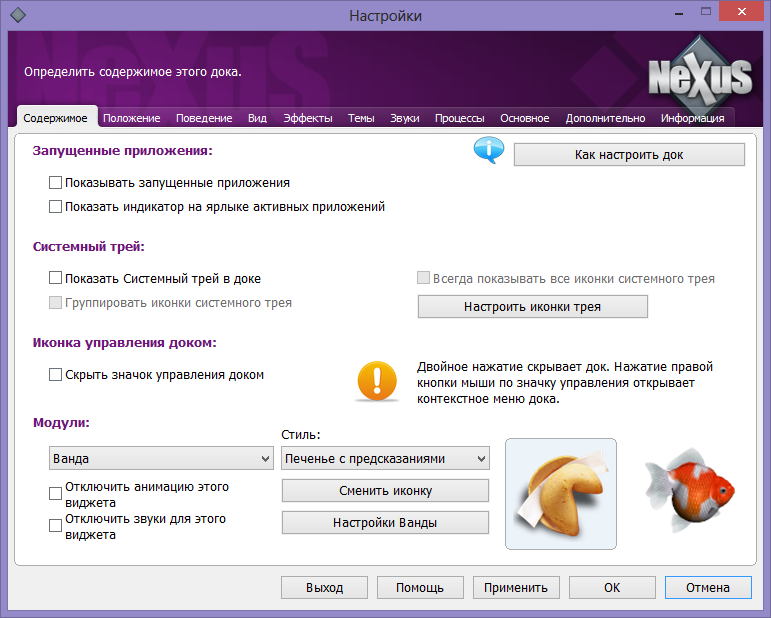
Task: Click the Системный трей heading
Action: pyautogui.click(x=89, y=246)
